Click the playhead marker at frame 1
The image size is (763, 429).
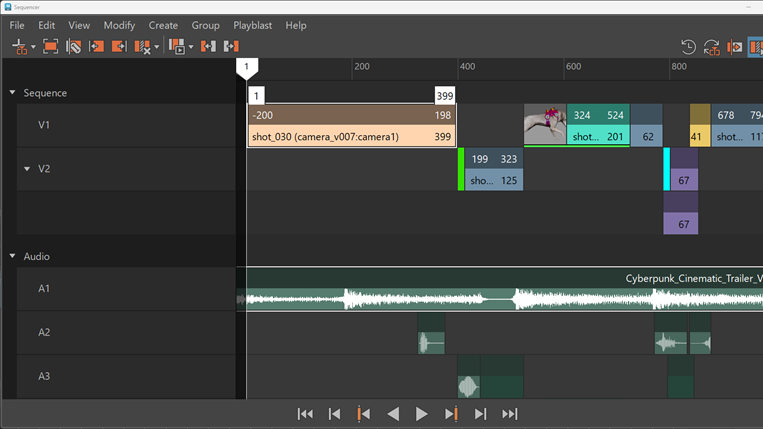pos(246,67)
